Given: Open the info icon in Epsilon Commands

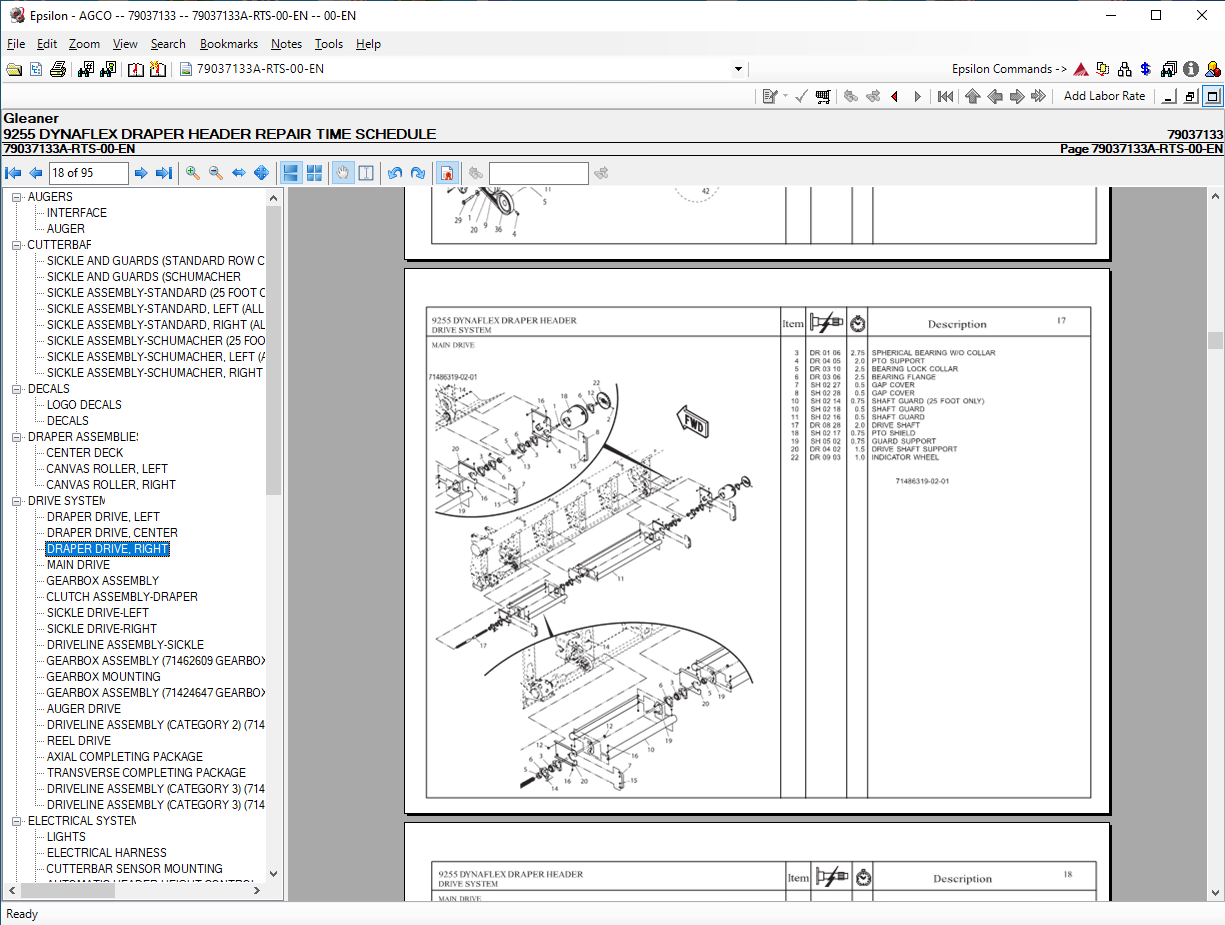Looking at the screenshot, I should click(x=1190, y=69).
